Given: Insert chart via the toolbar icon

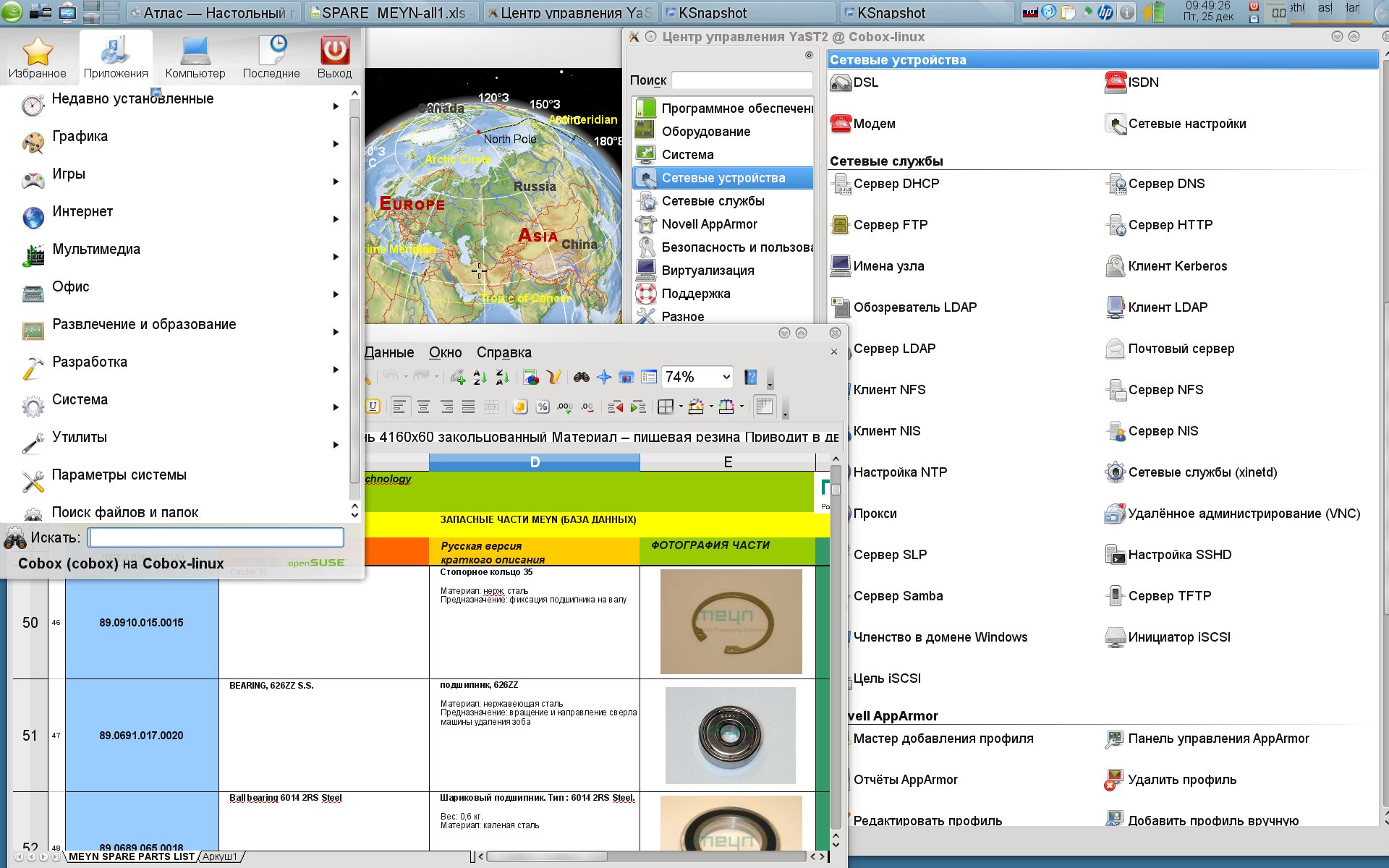Looking at the screenshot, I should point(531,377).
